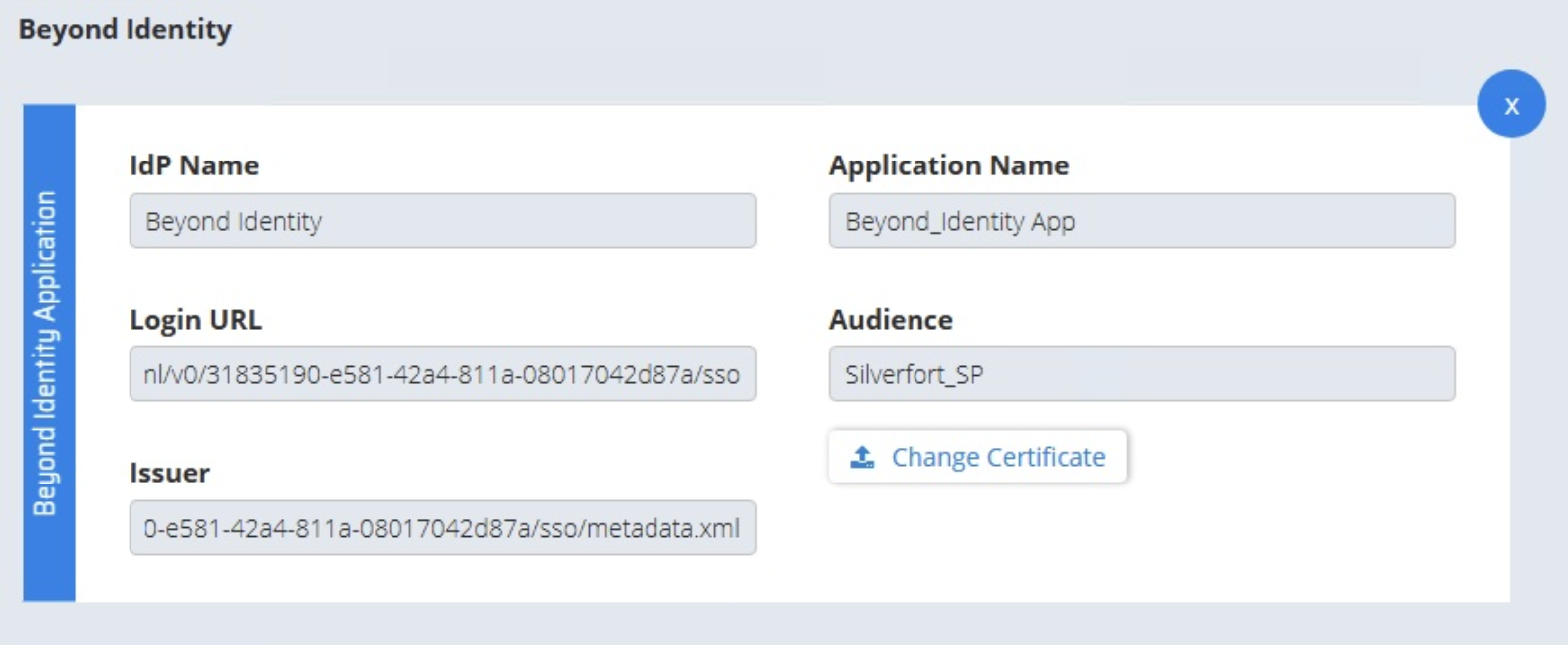
Task: Click the Issuer label
Action: pos(169,473)
